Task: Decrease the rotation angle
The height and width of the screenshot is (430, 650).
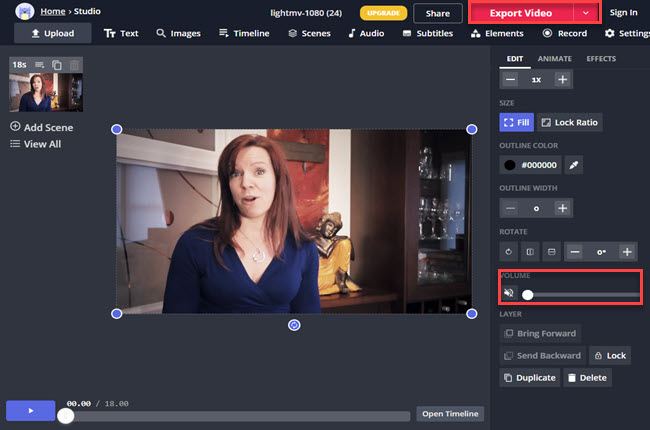Action: (575, 252)
